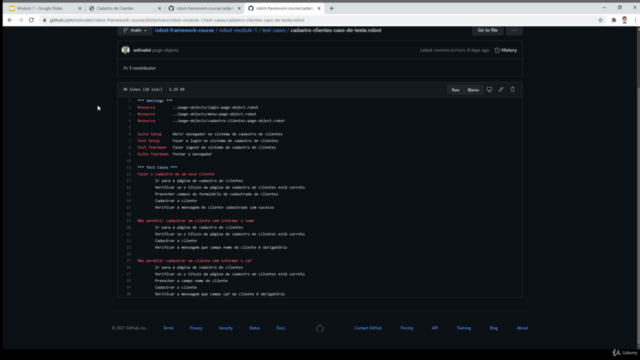Screen dimensions: 640x360
Task: Open the estivalet username link
Action: point(142,50)
